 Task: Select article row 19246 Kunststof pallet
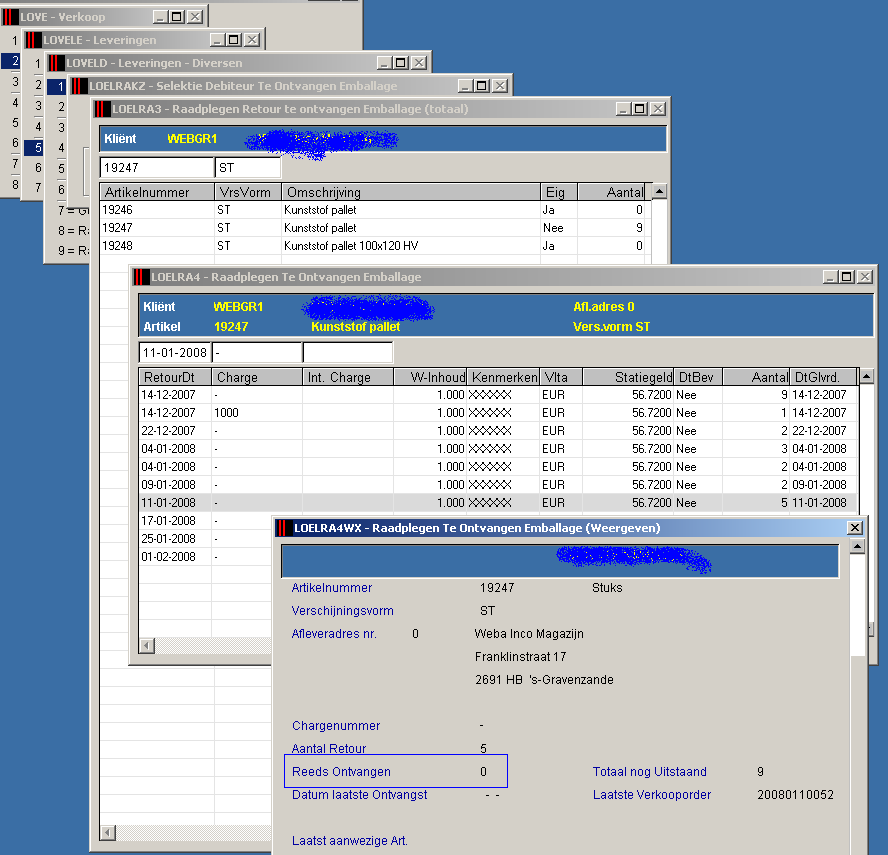(374, 210)
